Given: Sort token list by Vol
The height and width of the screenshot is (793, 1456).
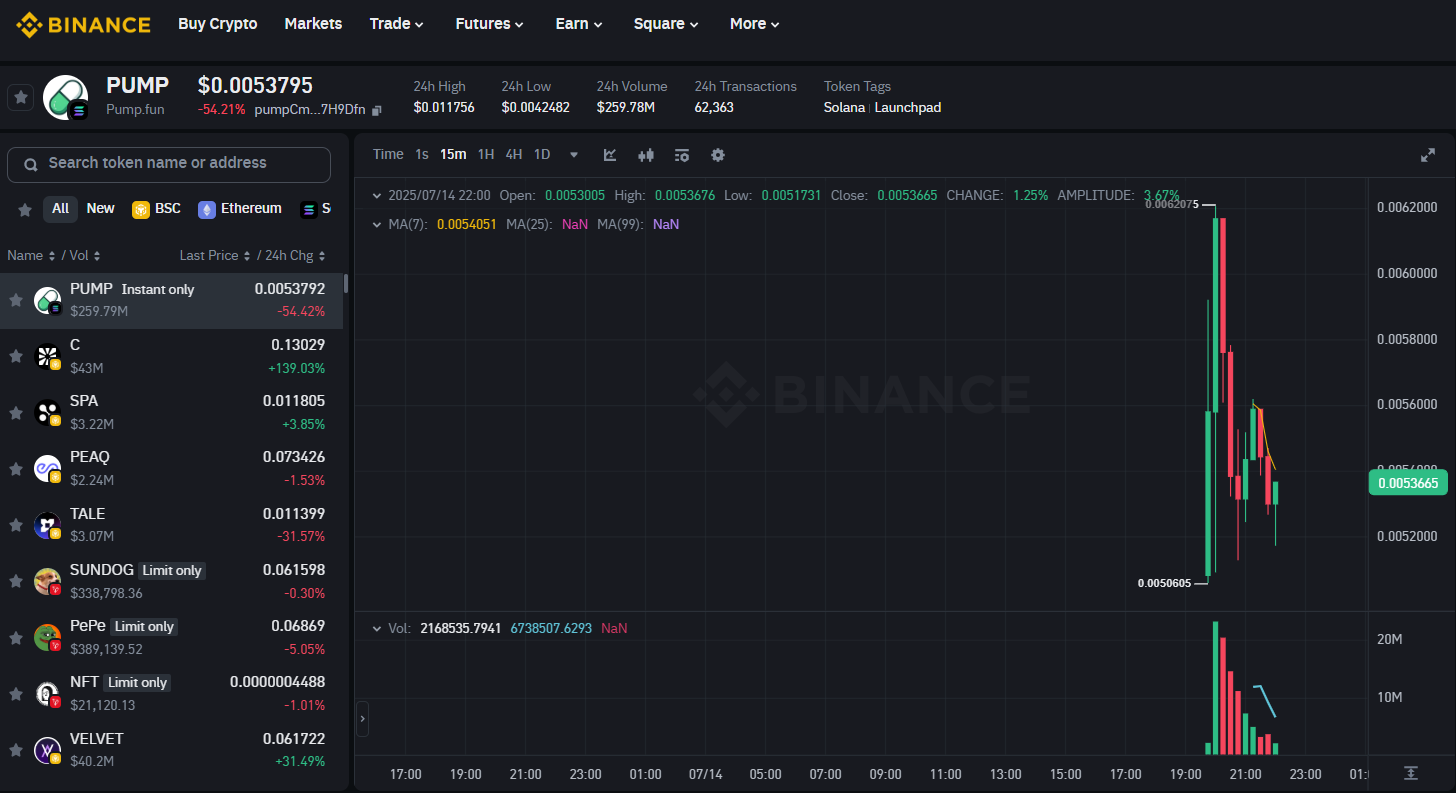Looking at the screenshot, I should pyautogui.click(x=86, y=256).
